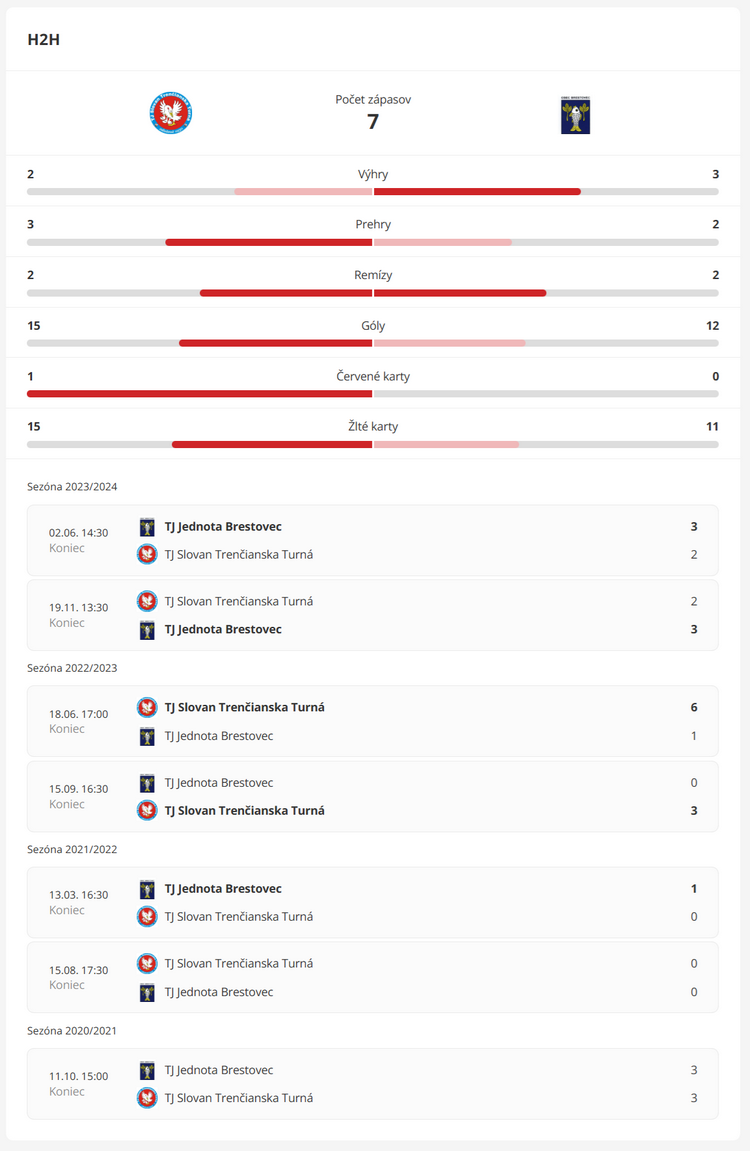Click Brestovec crest in 15.08. 17:30 match
The image size is (750, 1151).
(147, 992)
